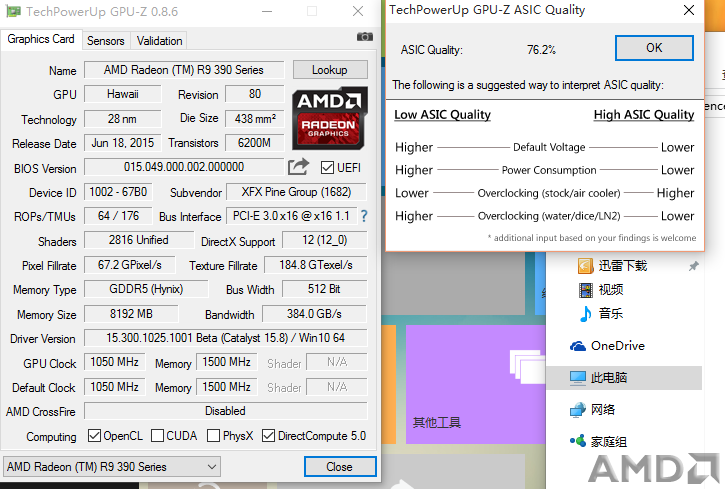Toggle the UEFI checkbox
The image size is (725, 489).
(x=327, y=167)
